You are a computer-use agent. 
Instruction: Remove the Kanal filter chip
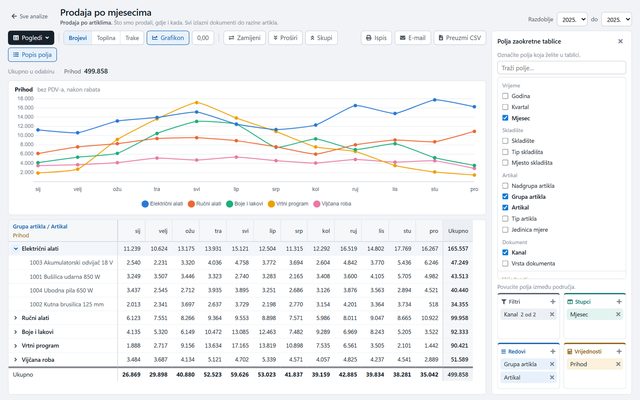point(552,314)
